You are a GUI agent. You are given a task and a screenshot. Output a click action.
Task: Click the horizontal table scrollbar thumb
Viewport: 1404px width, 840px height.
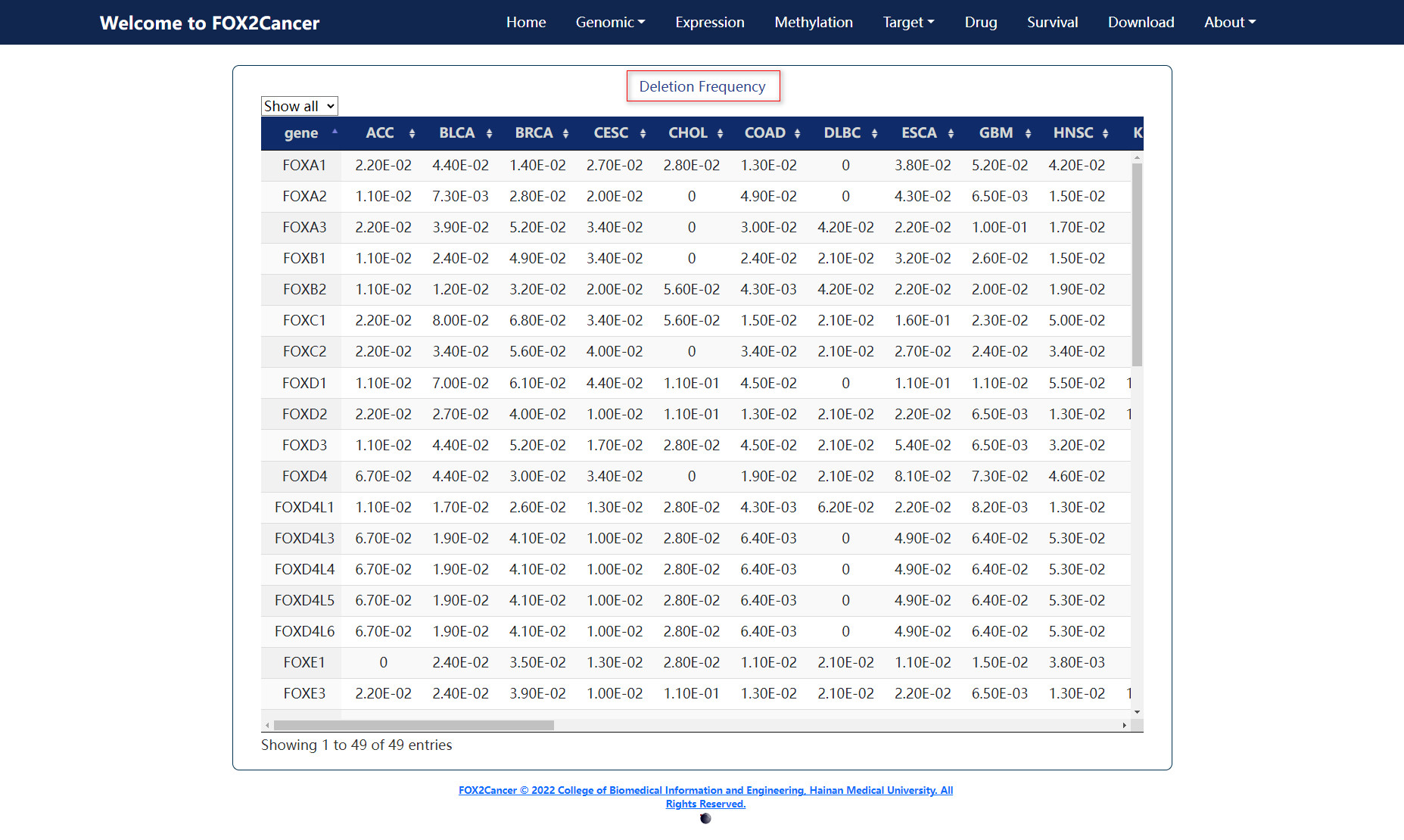pyautogui.click(x=414, y=725)
